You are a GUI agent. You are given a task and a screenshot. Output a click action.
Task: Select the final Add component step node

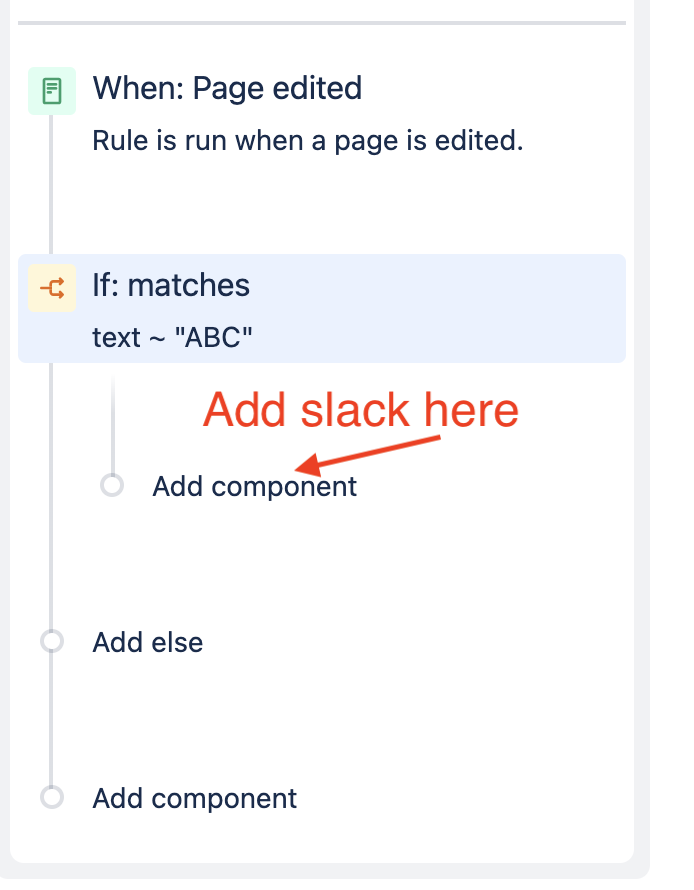pyautogui.click(x=193, y=798)
